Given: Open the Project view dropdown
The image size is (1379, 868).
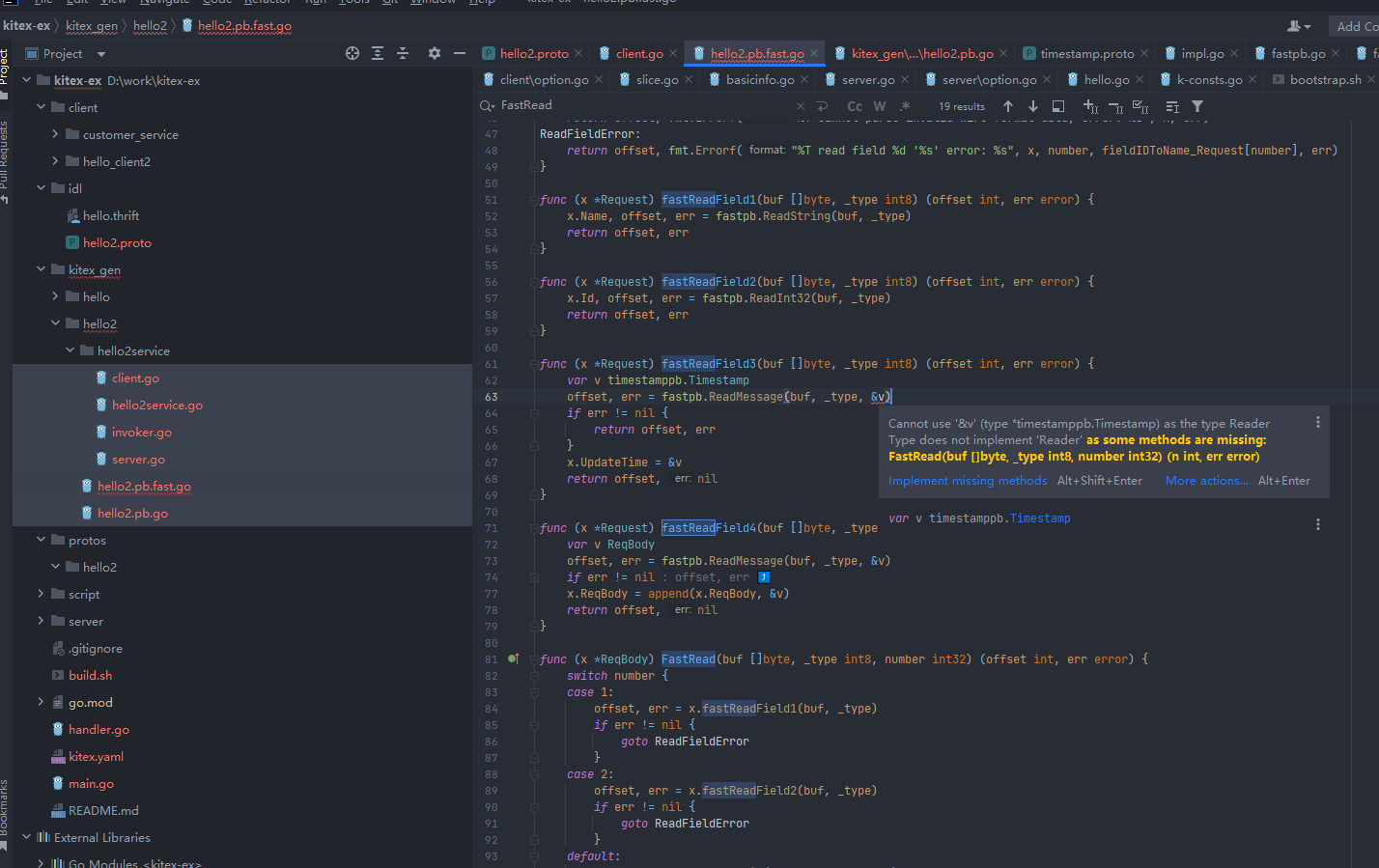Looking at the screenshot, I should [x=101, y=54].
